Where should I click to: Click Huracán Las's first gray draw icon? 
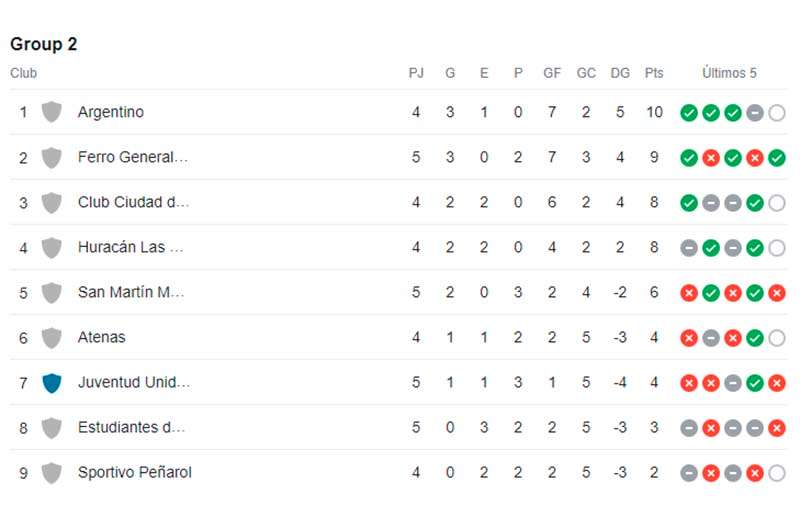[x=689, y=248]
